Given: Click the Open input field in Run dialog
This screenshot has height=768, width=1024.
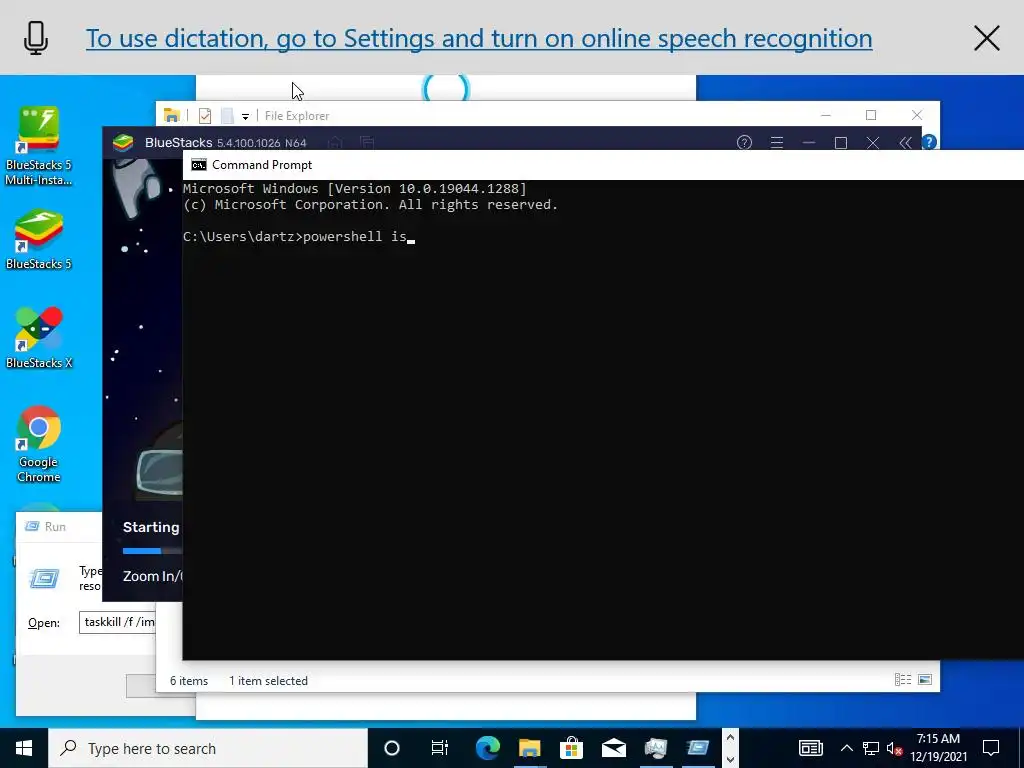Looking at the screenshot, I should click(118, 622).
